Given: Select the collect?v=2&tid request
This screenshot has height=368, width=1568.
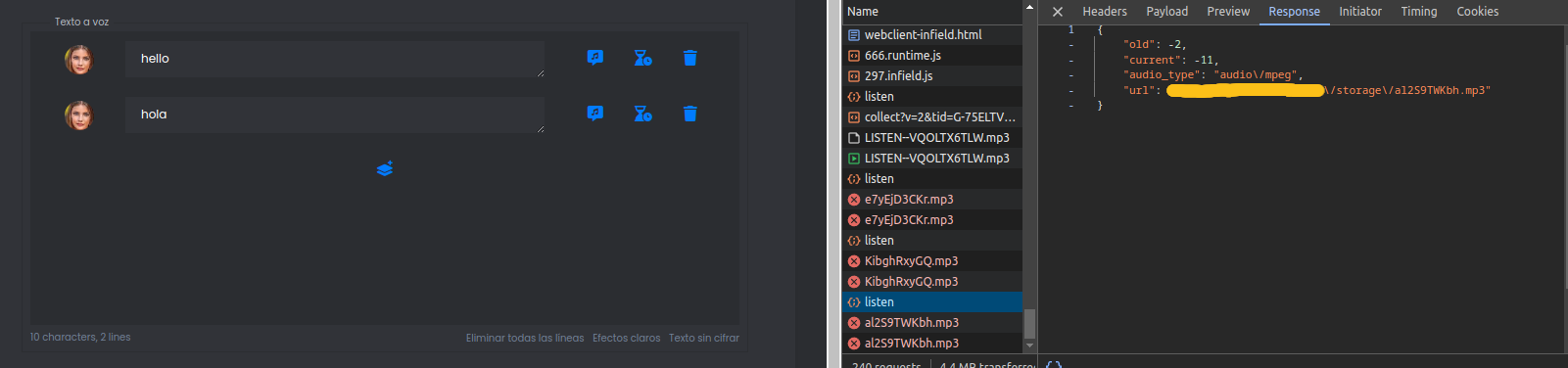Looking at the screenshot, I should 932,116.
